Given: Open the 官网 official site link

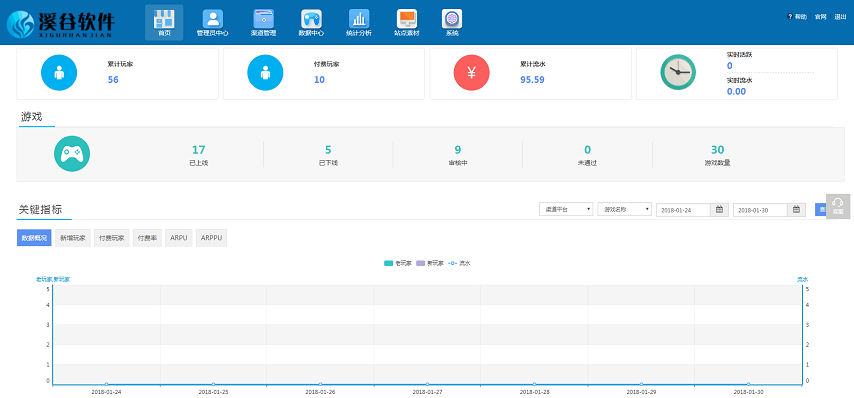Looking at the screenshot, I should click(x=820, y=17).
